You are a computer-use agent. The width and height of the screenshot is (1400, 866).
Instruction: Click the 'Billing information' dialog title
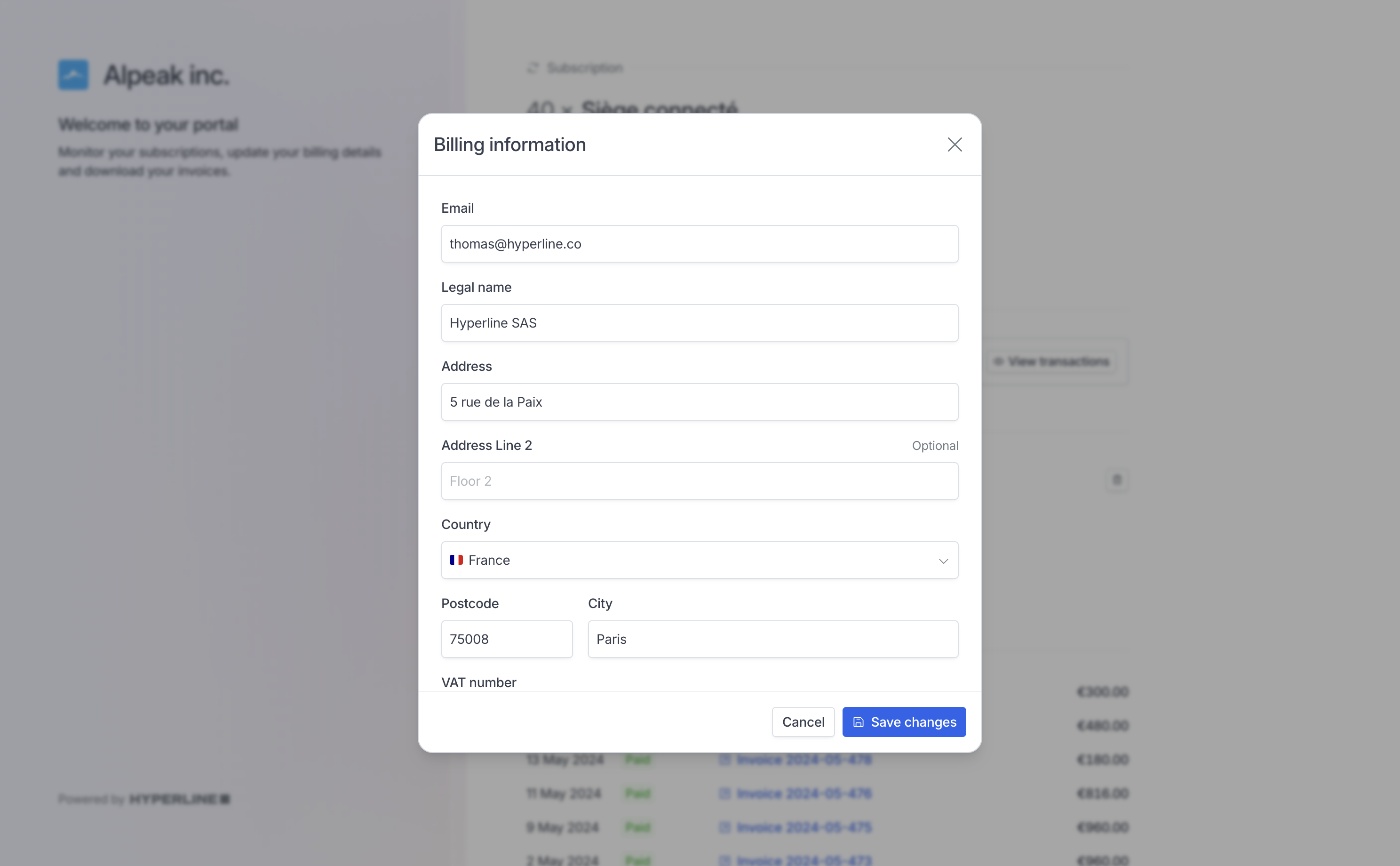[509, 144]
